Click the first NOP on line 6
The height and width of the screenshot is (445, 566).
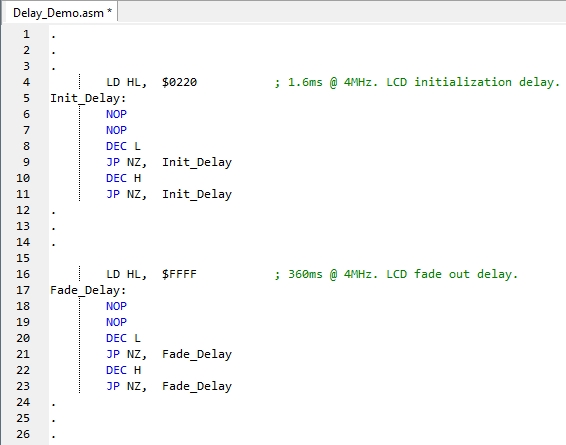tap(116, 114)
